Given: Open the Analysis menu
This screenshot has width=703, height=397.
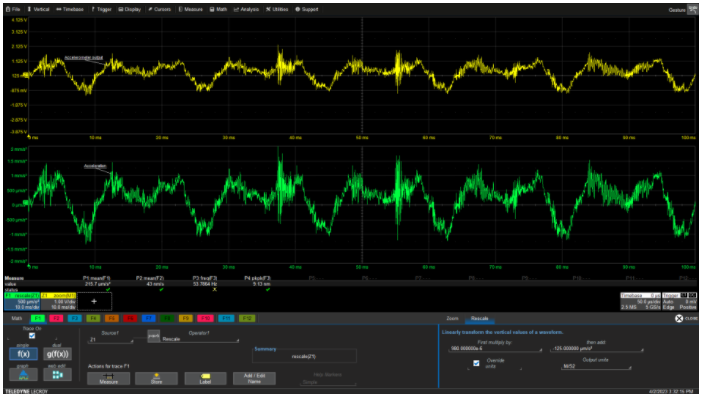Looking at the screenshot, I should [246, 9].
